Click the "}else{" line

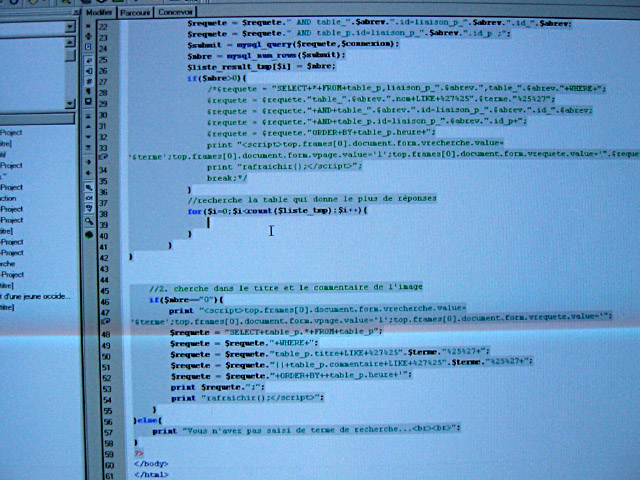[x=148, y=420]
